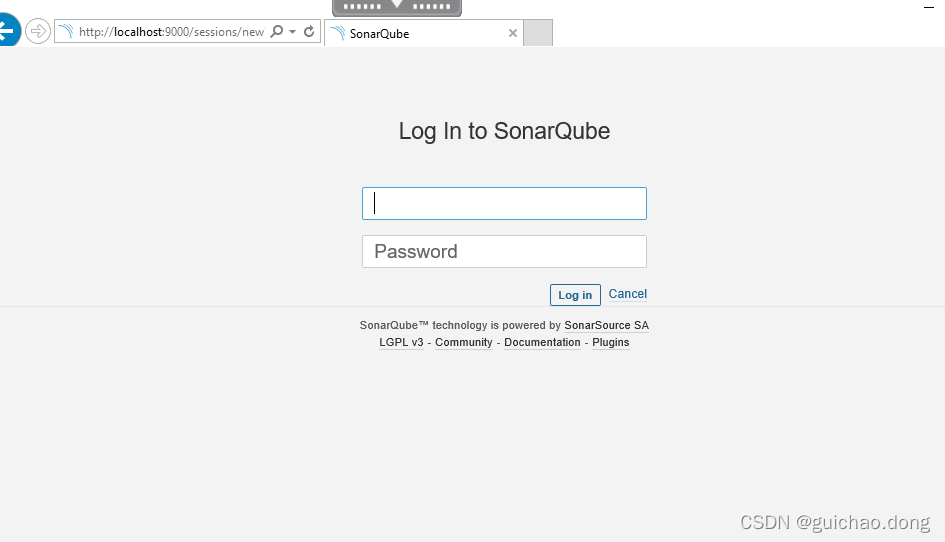This screenshot has width=945, height=542.
Task: Click the browser forward arrow button
Action: 38,31
